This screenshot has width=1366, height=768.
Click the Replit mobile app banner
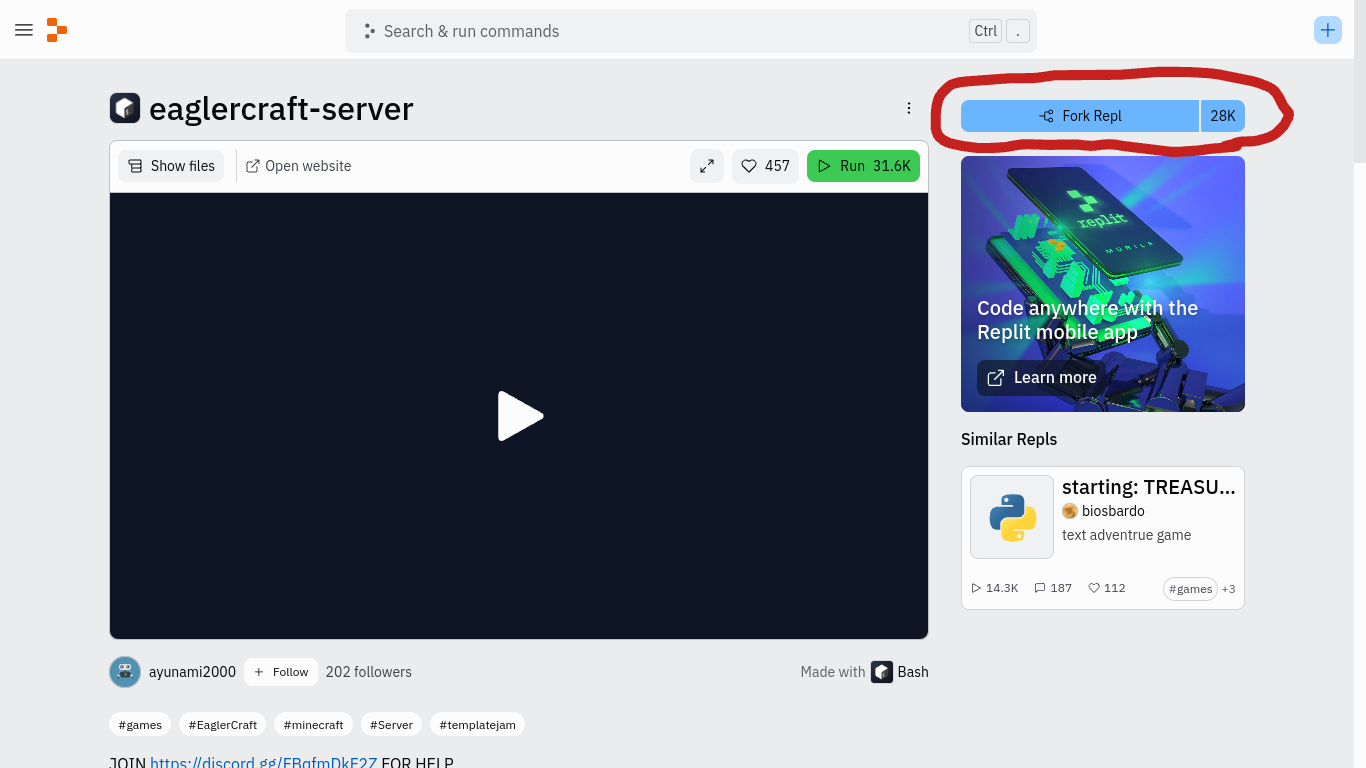click(x=1103, y=284)
